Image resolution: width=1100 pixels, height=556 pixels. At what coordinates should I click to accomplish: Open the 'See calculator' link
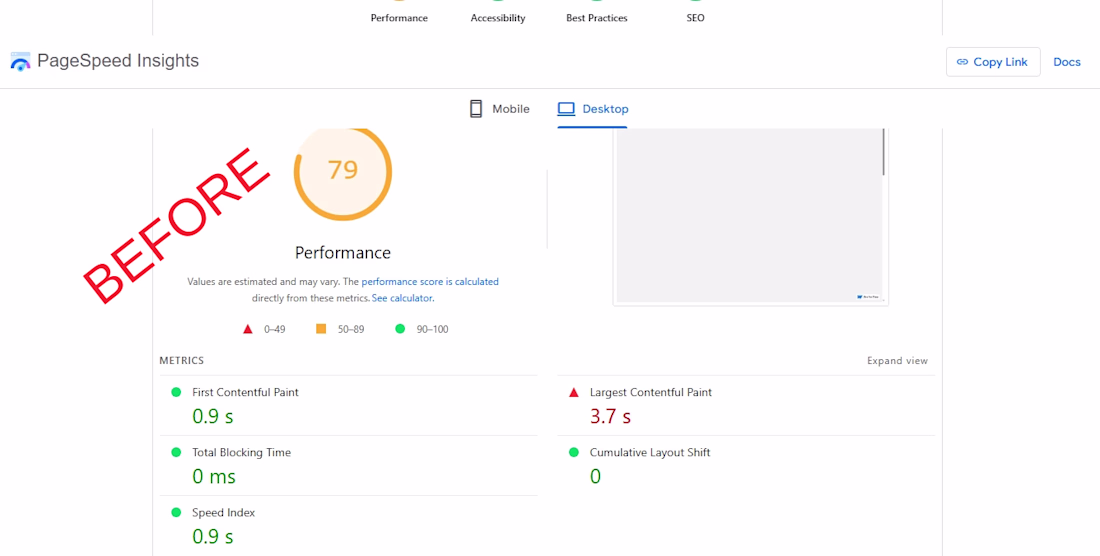[x=403, y=298]
